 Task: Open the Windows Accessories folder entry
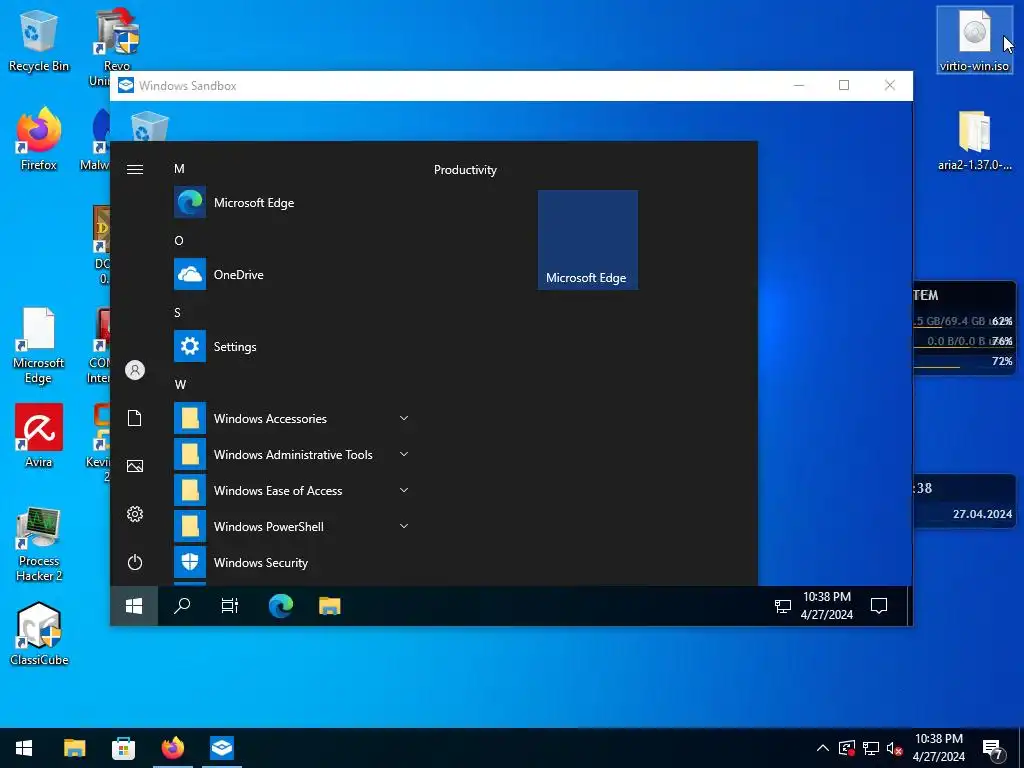[x=293, y=418]
